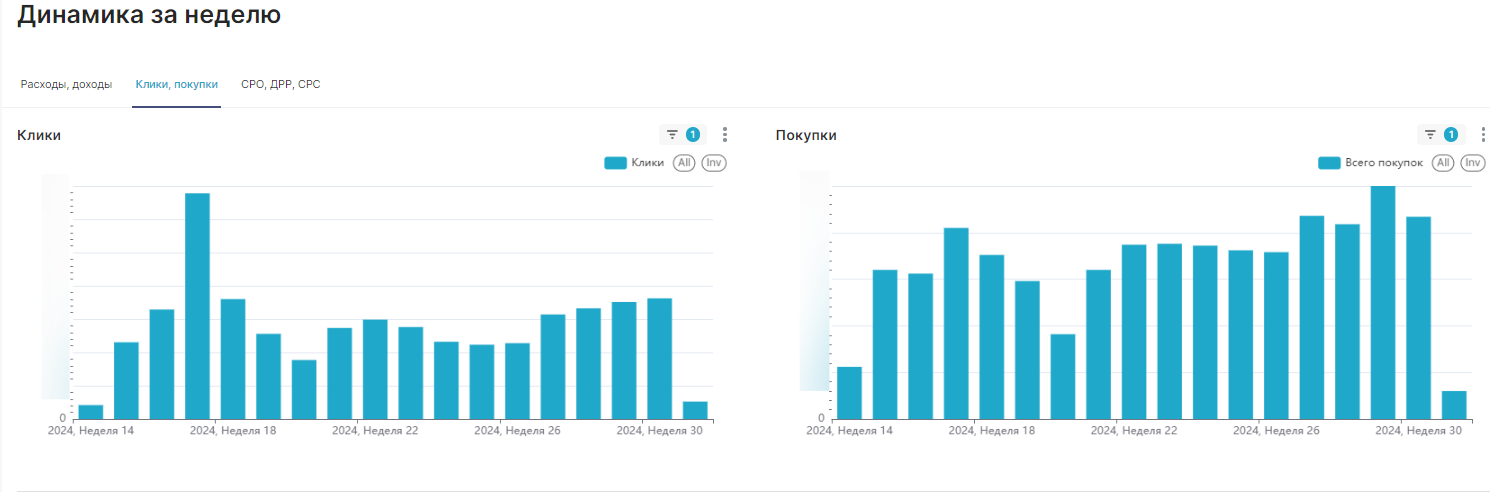The height and width of the screenshot is (492, 1490).
Task: Click the last small bar in Покупки chart
Action: click(1454, 405)
